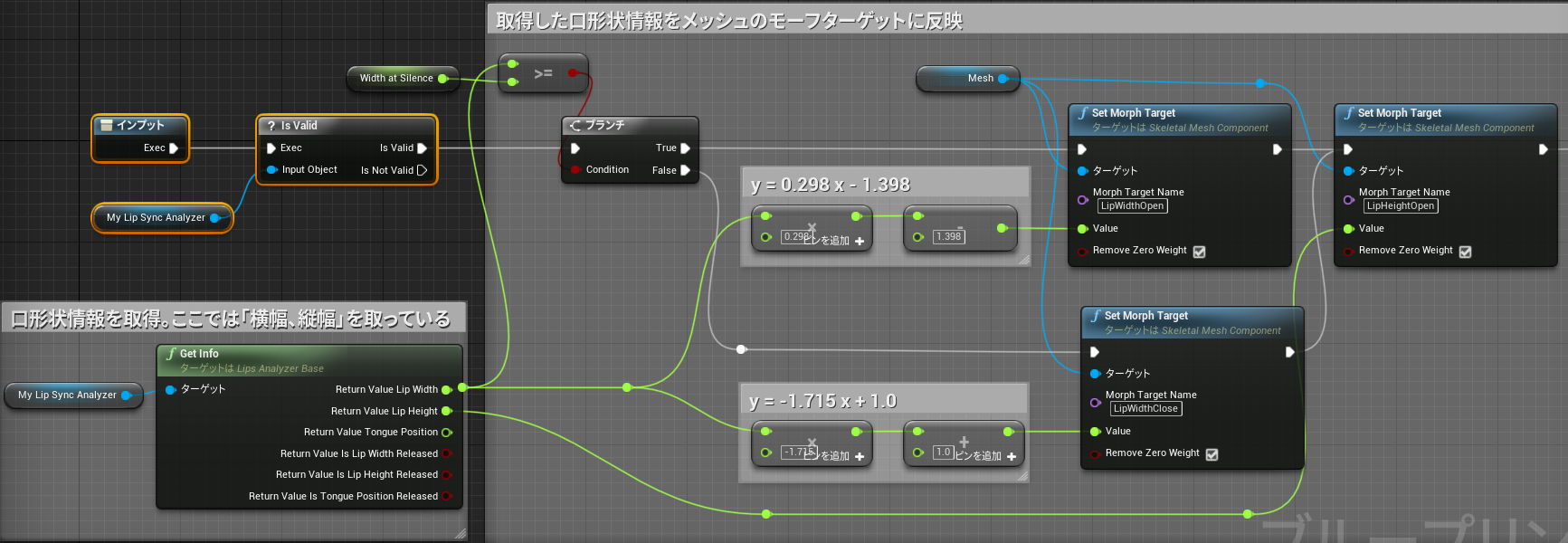Click resize handle of y = 0.298 x comment box

tap(1023, 261)
